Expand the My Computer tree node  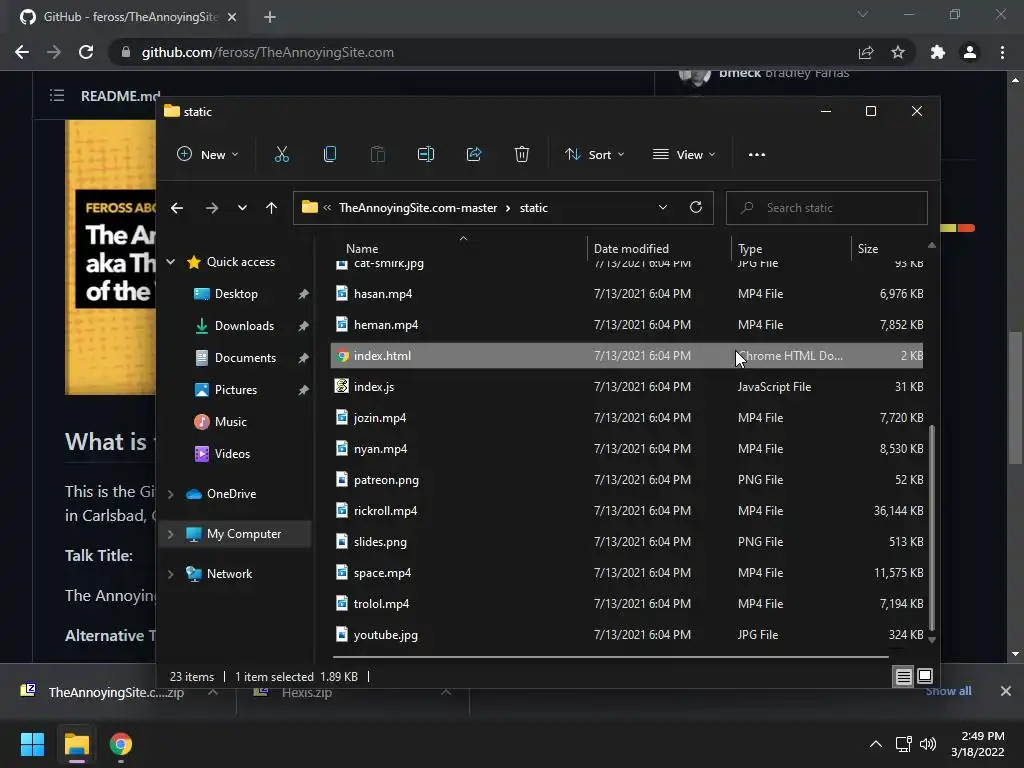[171, 534]
